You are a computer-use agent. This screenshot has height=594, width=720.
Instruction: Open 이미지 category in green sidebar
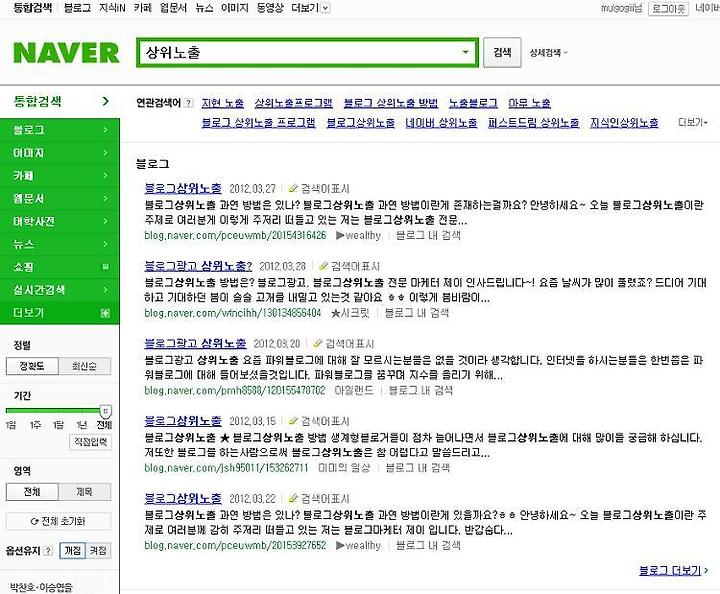[60, 153]
